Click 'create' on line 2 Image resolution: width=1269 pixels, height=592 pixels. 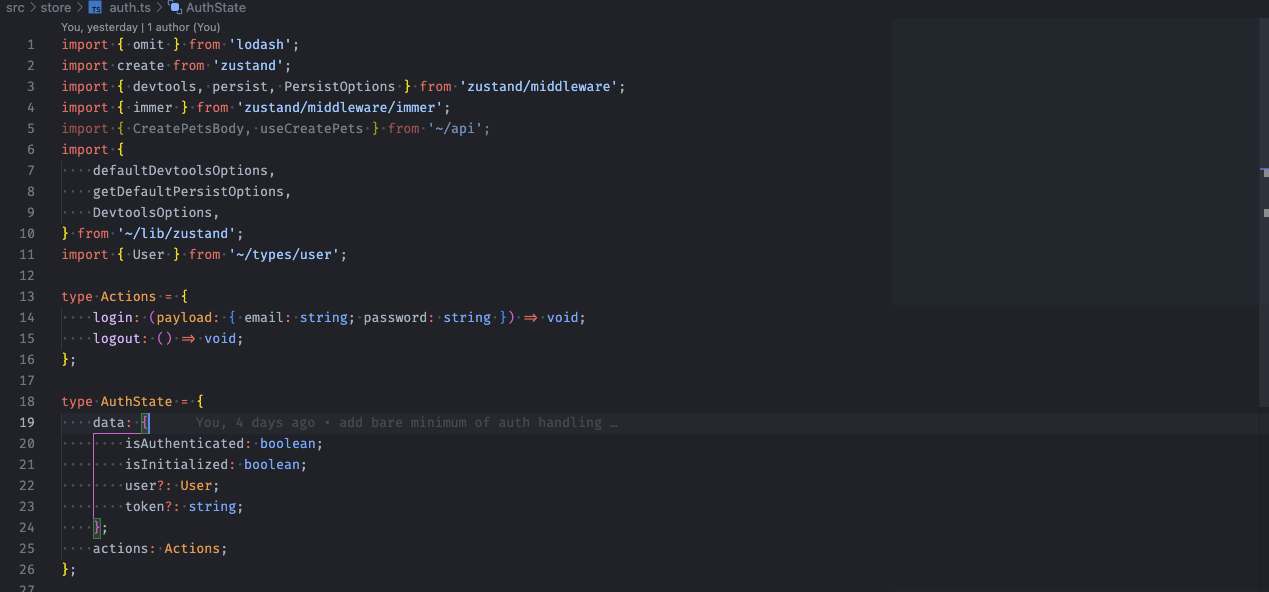141,65
